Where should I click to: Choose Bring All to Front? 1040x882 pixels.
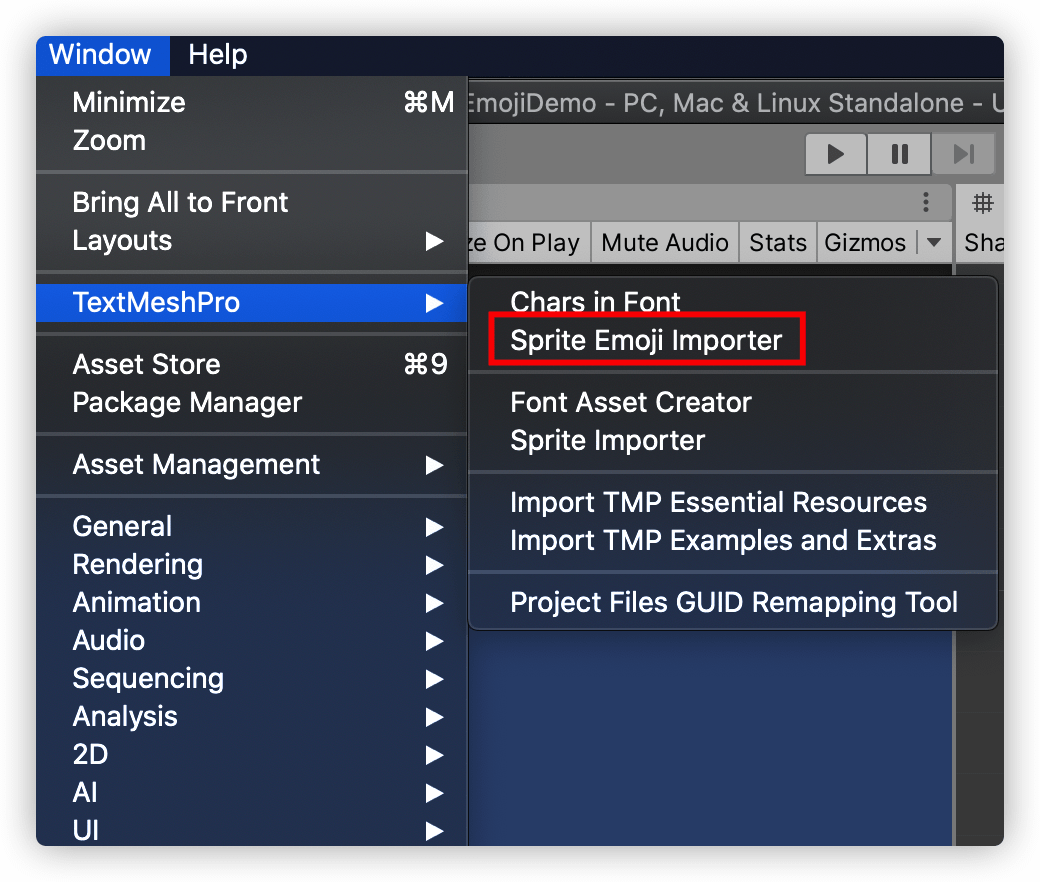[x=252, y=202]
